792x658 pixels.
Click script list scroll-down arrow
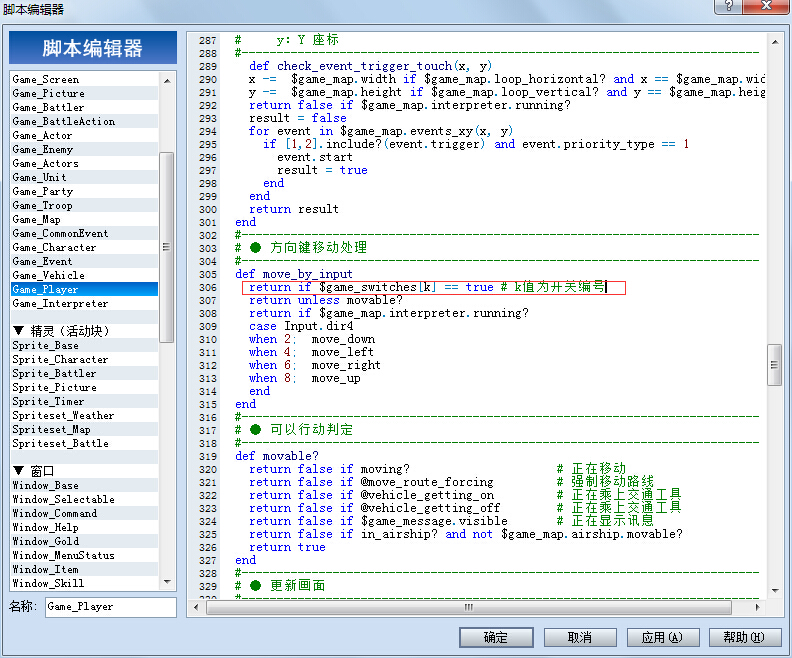tap(167, 582)
